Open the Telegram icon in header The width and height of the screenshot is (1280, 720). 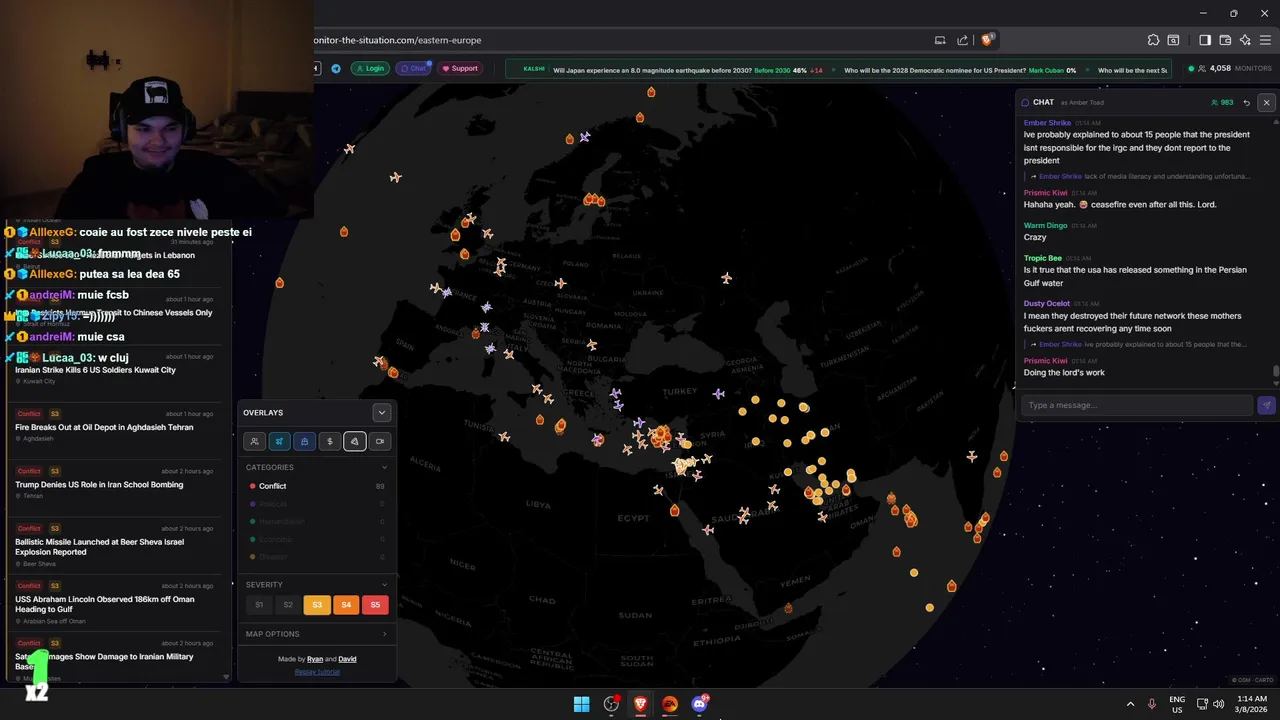[x=336, y=68]
